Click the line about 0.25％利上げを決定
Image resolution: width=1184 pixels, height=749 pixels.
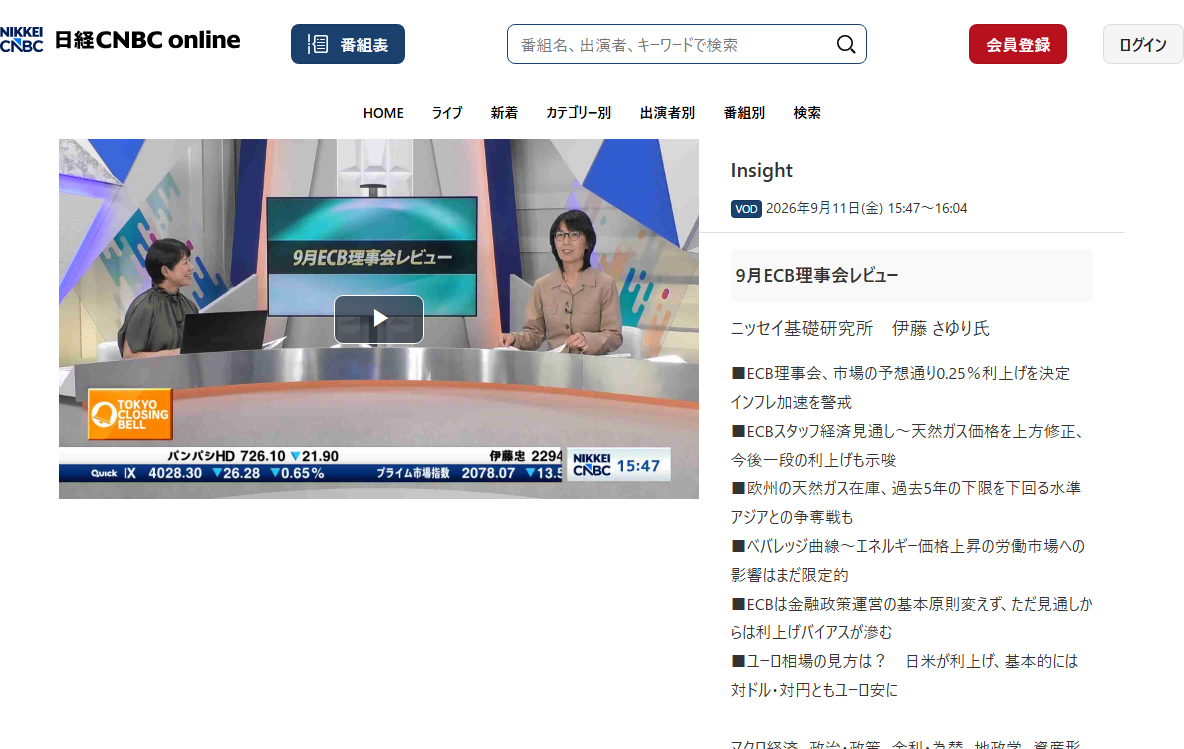pos(900,374)
